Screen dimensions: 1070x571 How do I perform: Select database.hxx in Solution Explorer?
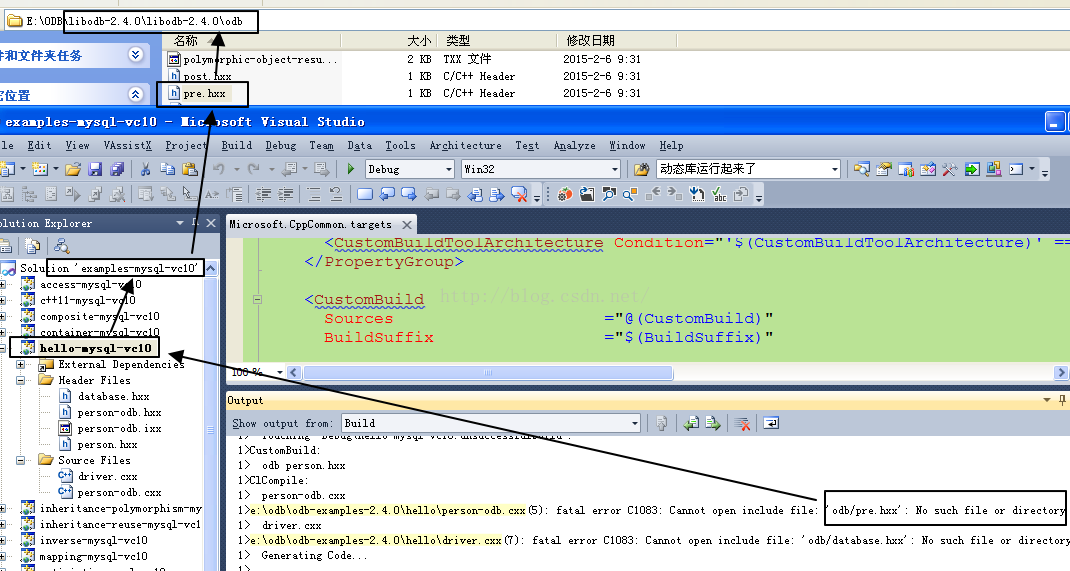[x=113, y=396]
